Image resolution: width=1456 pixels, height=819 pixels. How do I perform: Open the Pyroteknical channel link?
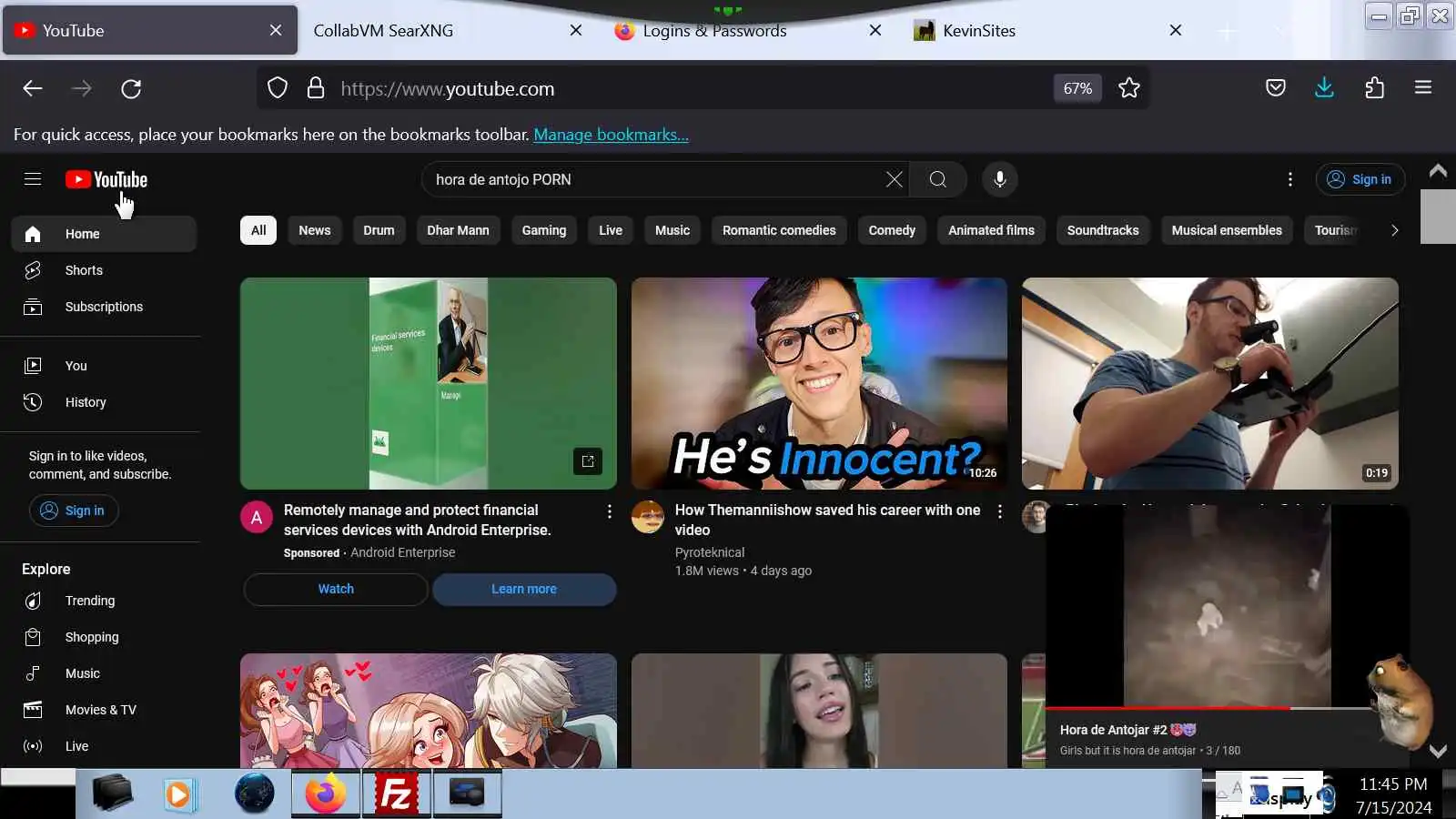(x=710, y=552)
